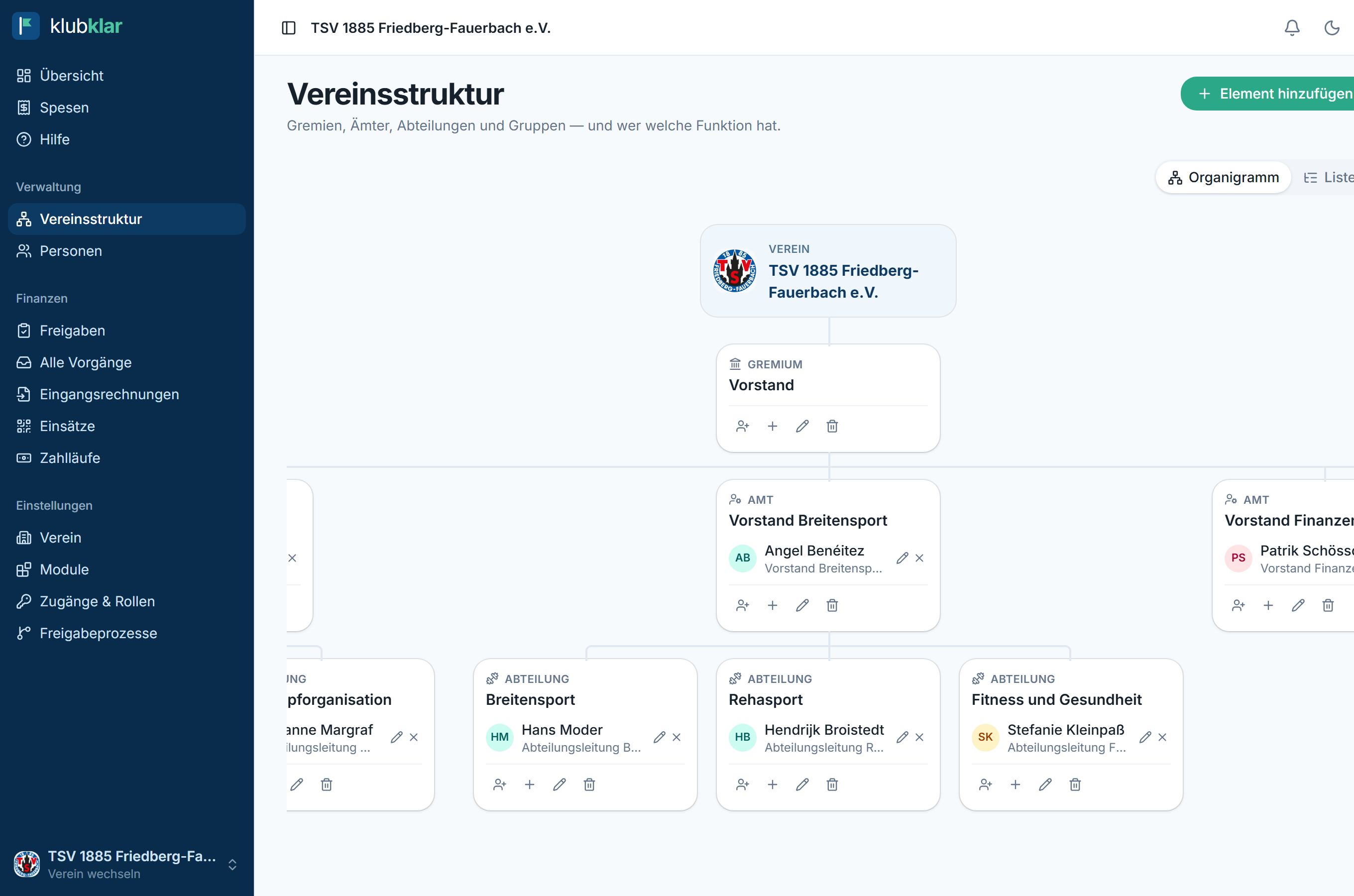Go to Alle Vorgänge
This screenshot has height=896, width=1354.
(127, 362)
